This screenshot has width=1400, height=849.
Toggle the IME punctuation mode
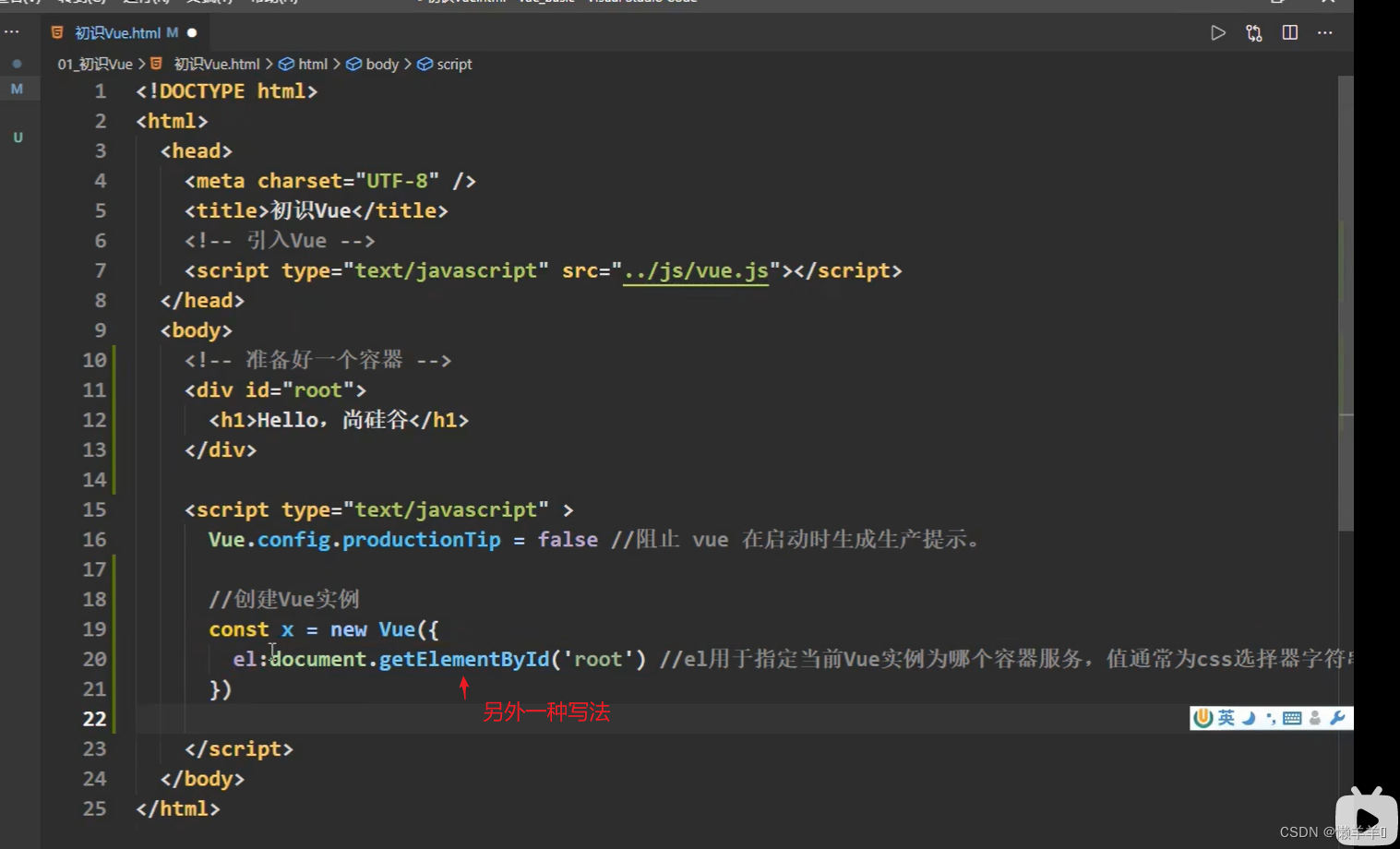tap(1271, 718)
